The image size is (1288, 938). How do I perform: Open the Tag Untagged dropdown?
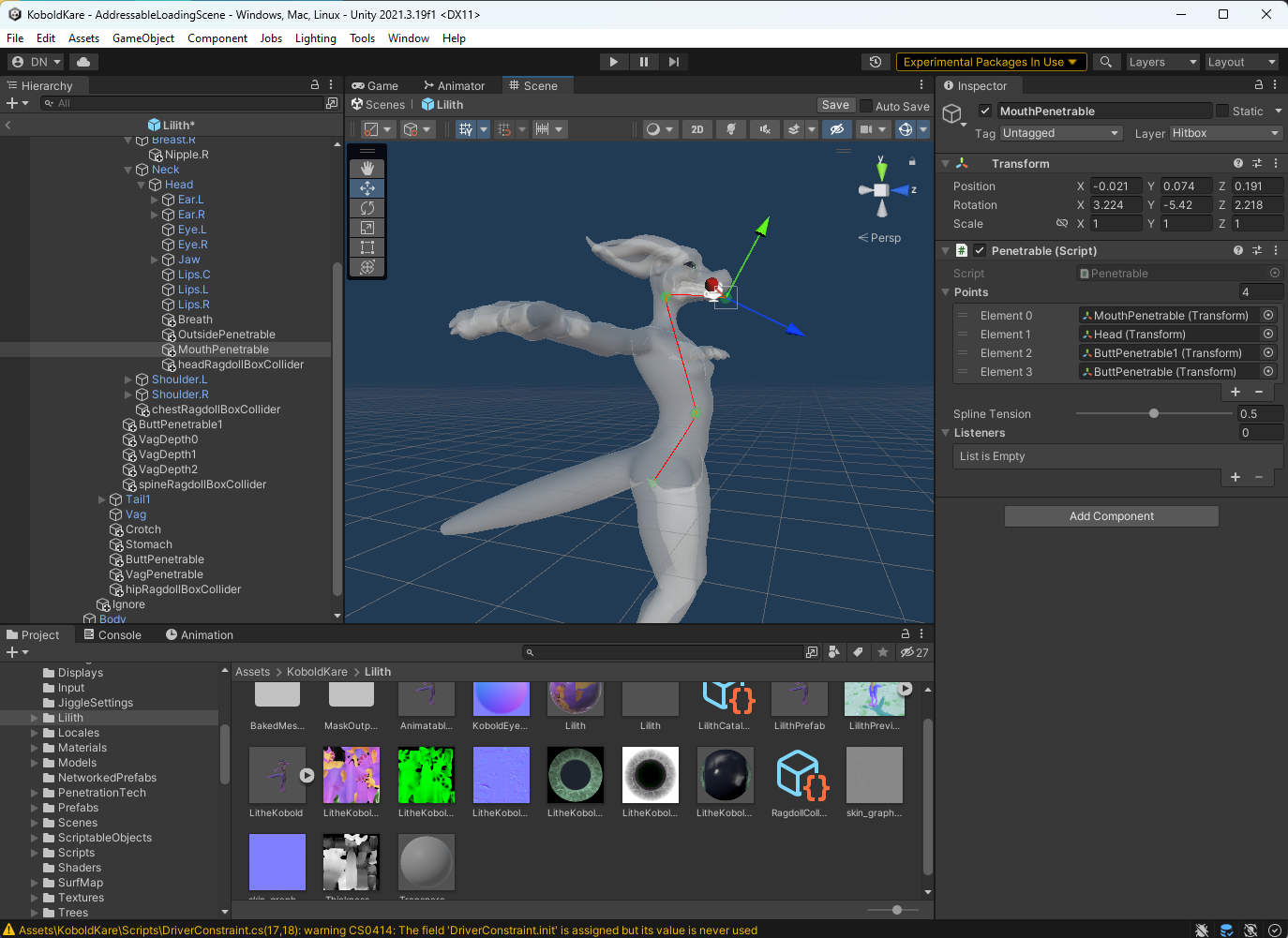[1061, 133]
